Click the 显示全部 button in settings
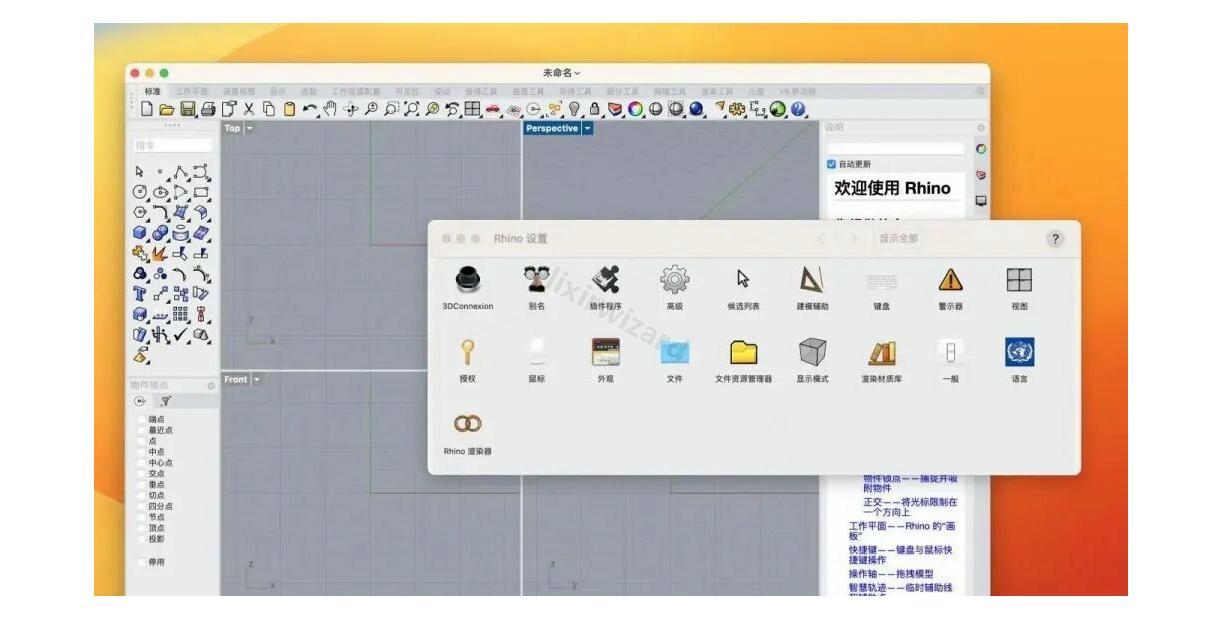Image resolution: width=1223 pixels, height=620 pixels. coord(898,239)
